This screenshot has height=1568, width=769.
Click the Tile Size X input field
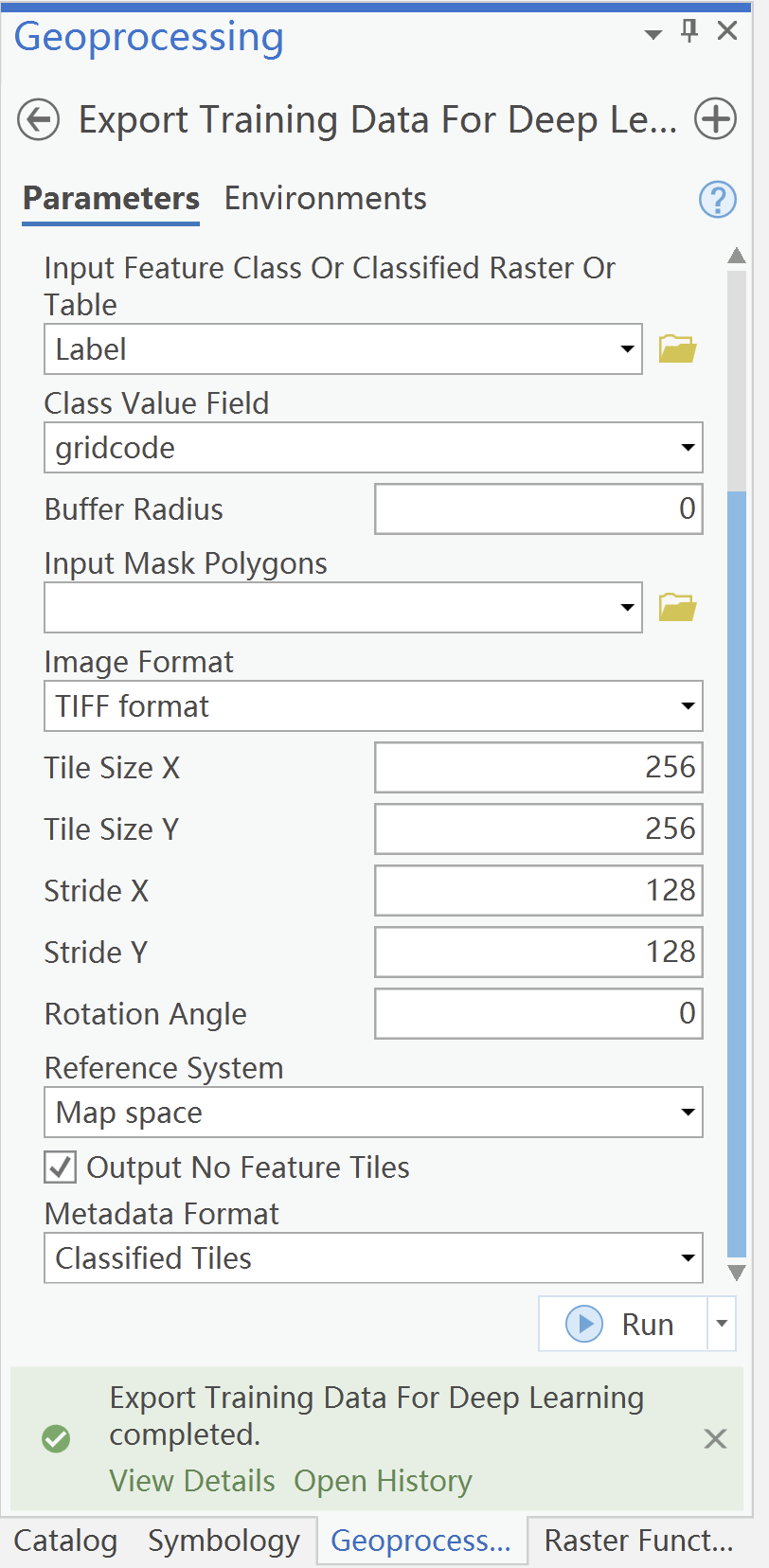[538, 767]
